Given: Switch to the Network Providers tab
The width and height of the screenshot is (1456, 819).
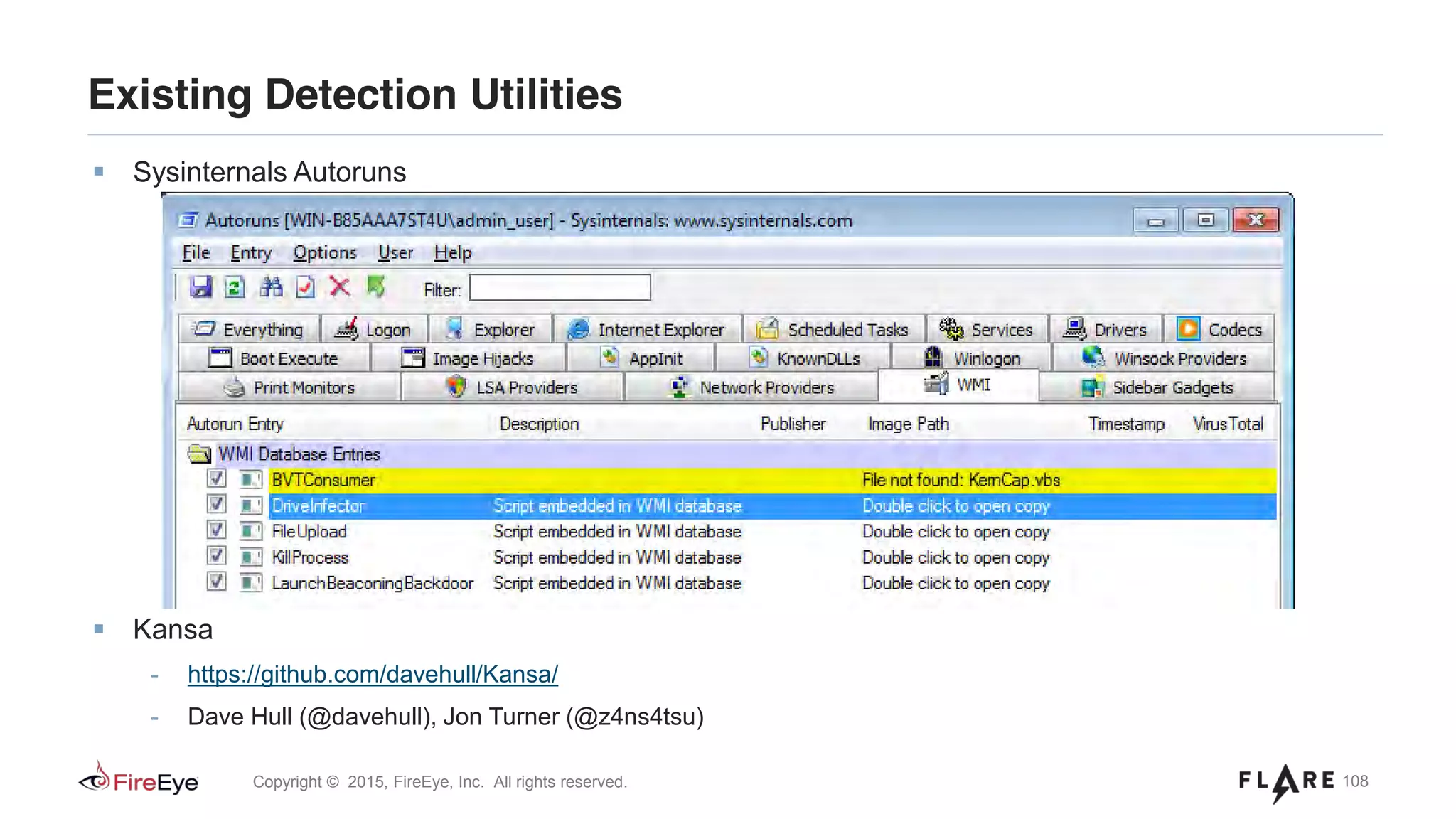Looking at the screenshot, I should coord(751,387).
